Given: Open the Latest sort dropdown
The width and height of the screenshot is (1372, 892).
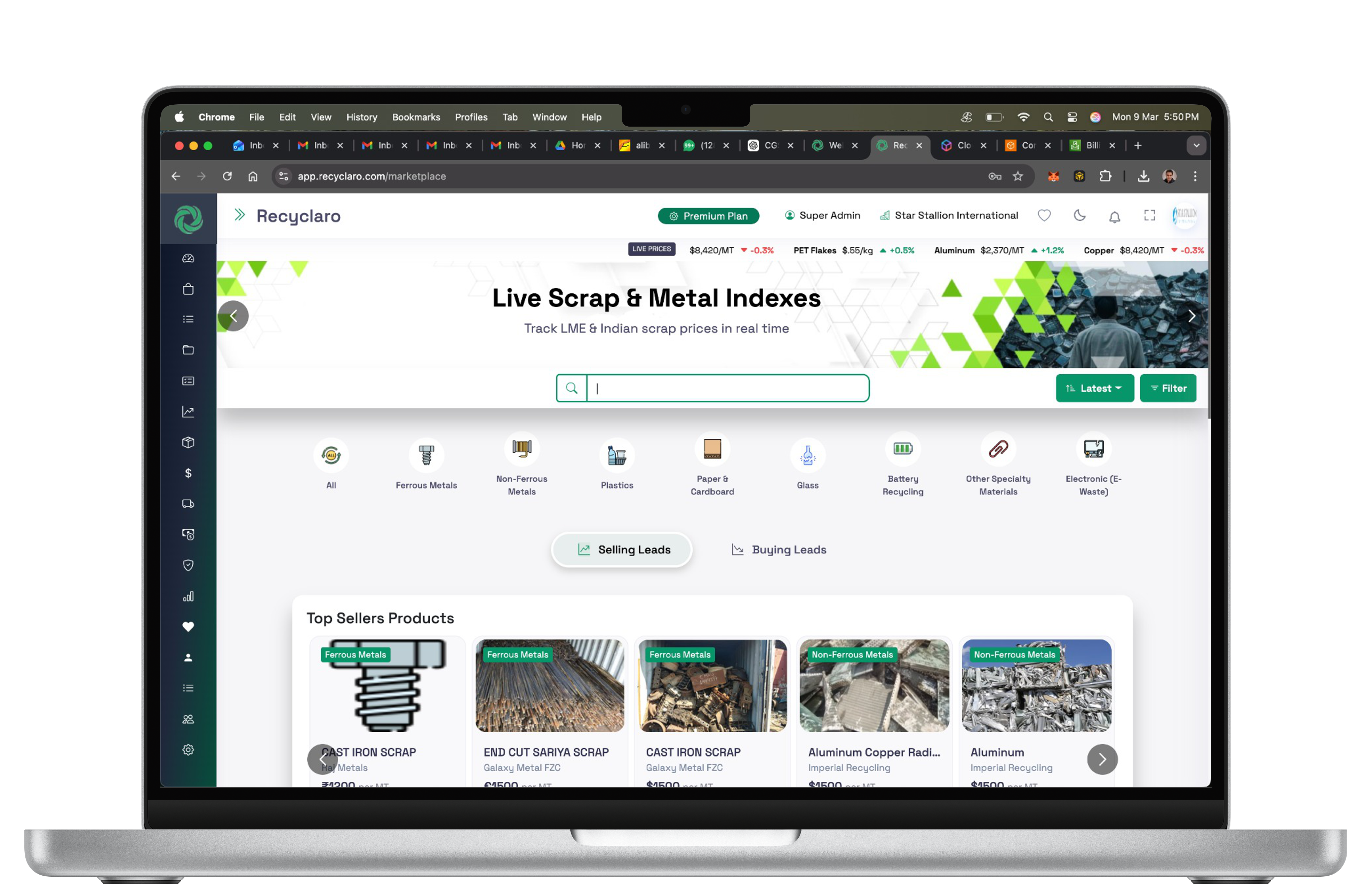Looking at the screenshot, I should [1094, 388].
